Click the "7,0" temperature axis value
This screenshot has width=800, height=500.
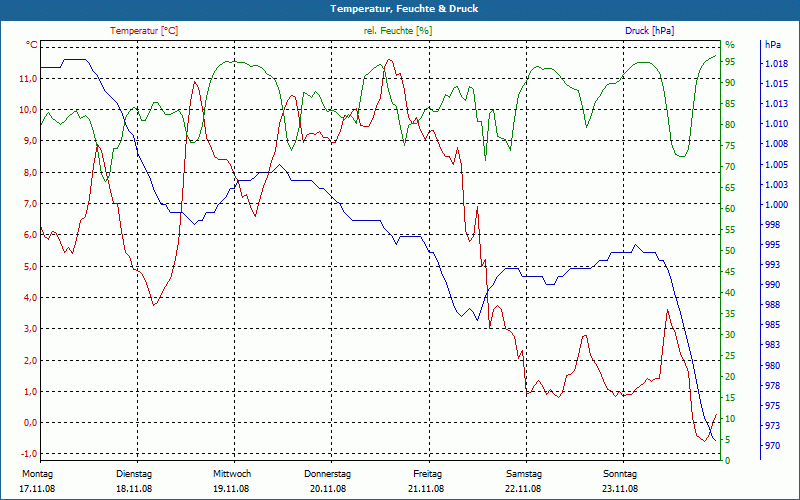(x=30, y=204)
